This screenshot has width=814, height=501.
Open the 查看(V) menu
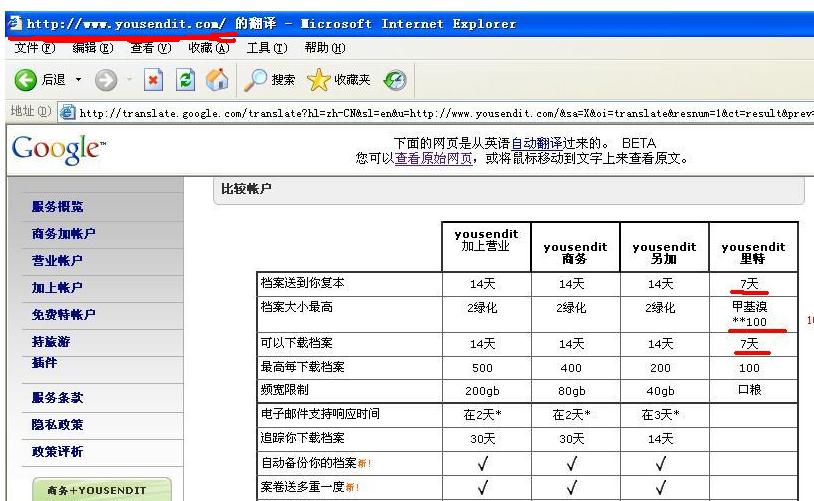(x=151, y=48)
